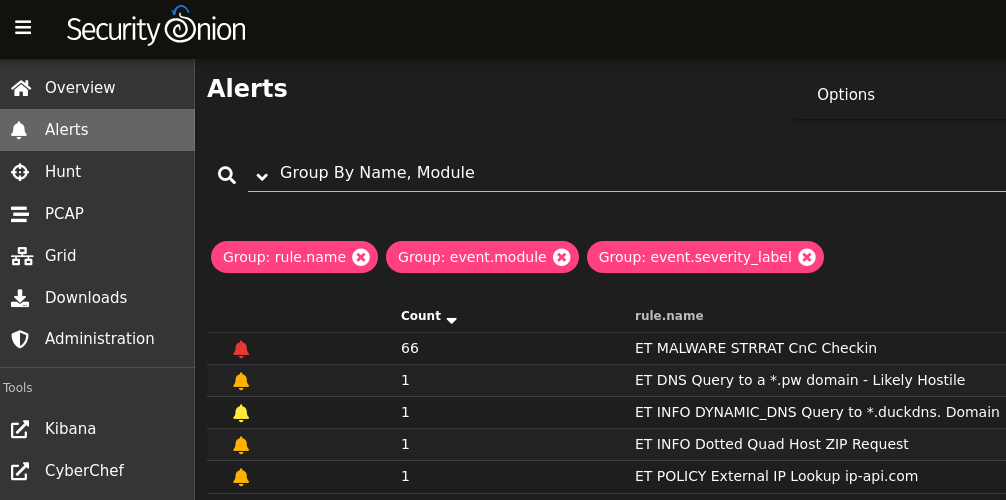Click ET DNS Query to a *.pw domain
1006x500 pixels.
point(800,380)
